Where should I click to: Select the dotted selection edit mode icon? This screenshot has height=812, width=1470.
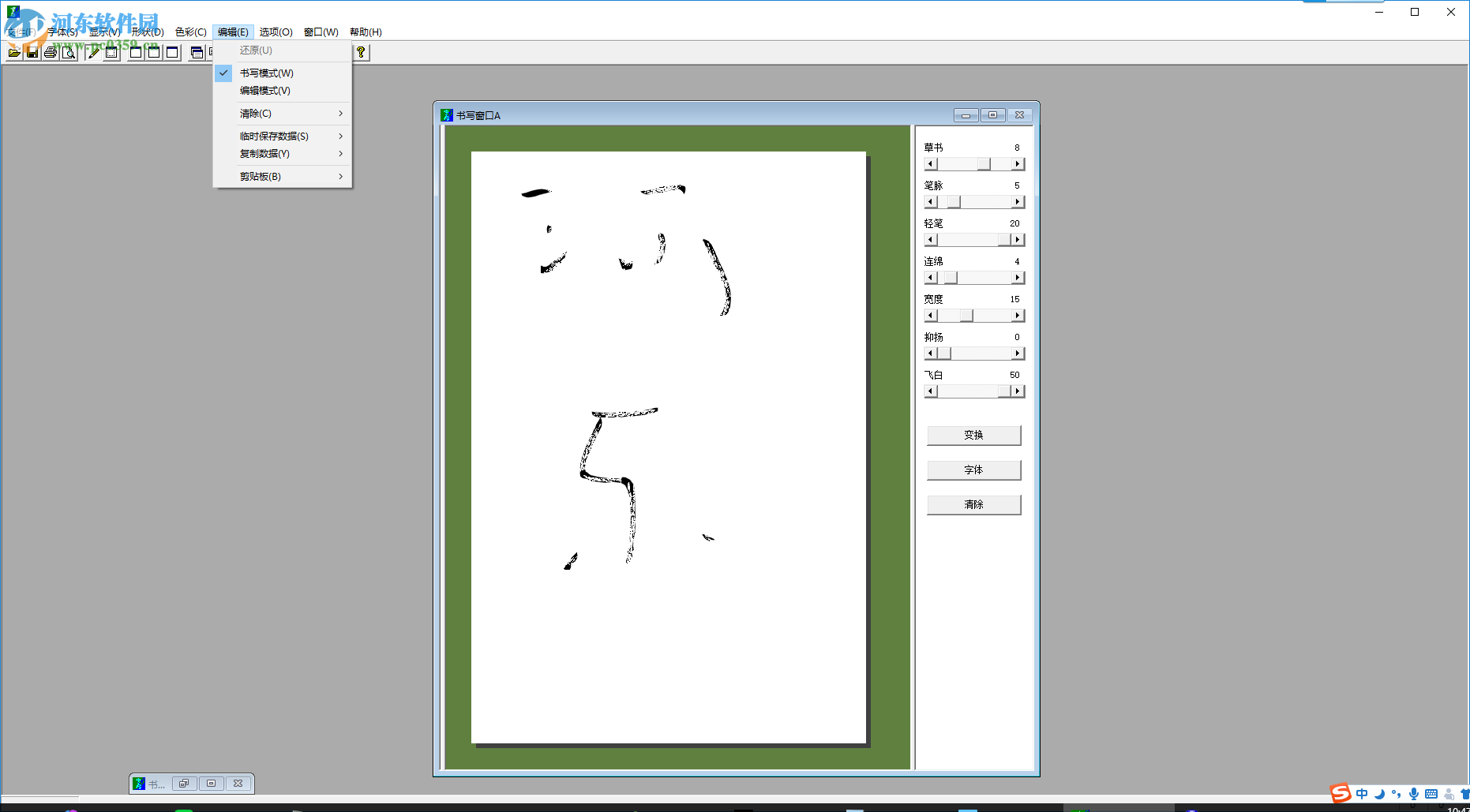click(112, 53)
